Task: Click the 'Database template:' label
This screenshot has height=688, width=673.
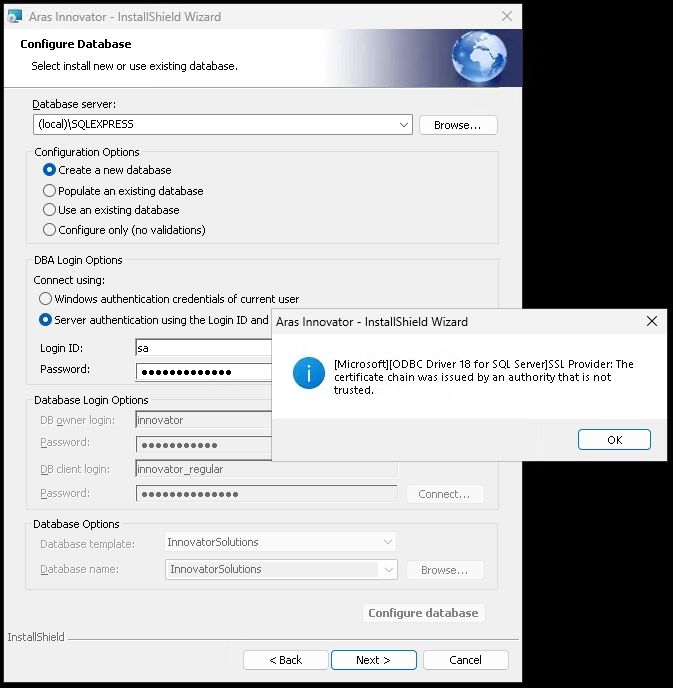Action: click(x=87, y=544)
